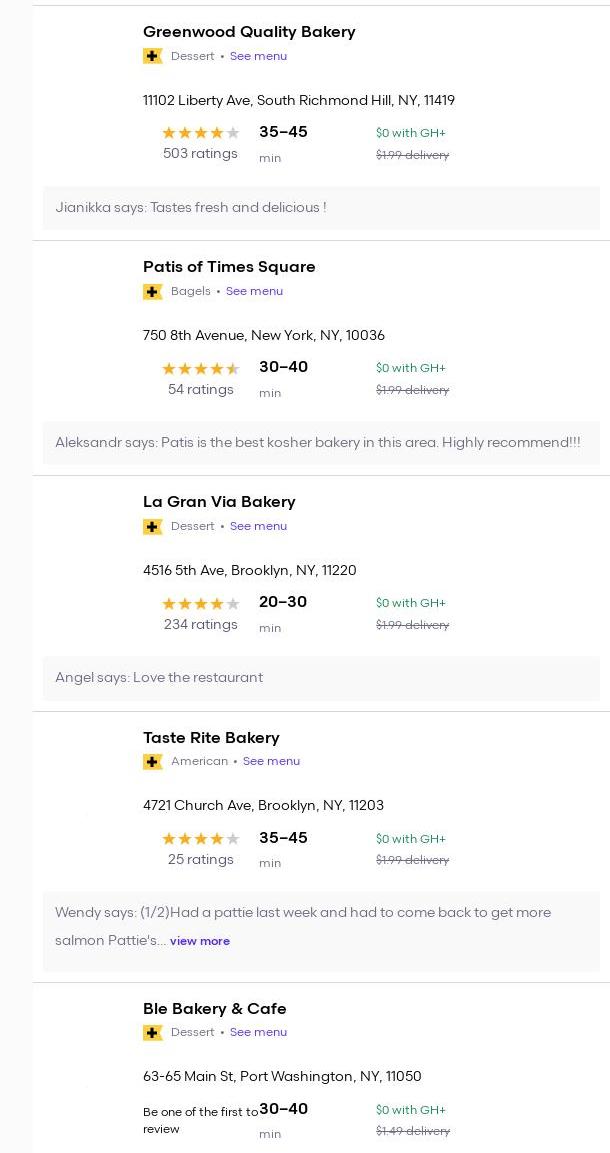Click star rating of Taste Rite Bakery
This screenshot has width=610, height=1153.
200,839
